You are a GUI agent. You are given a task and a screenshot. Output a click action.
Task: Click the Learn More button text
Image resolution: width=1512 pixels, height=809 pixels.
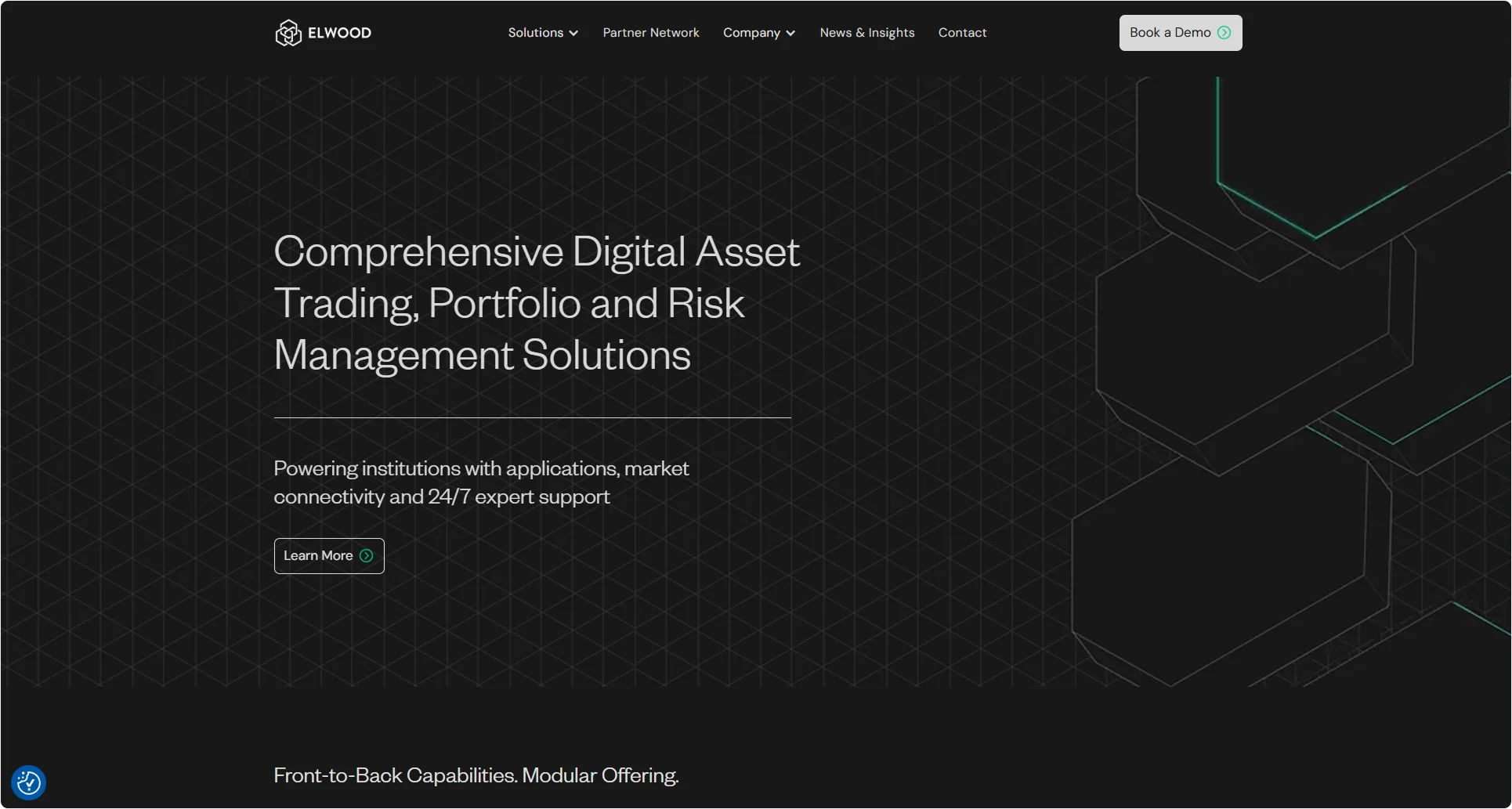pos(317,556)
